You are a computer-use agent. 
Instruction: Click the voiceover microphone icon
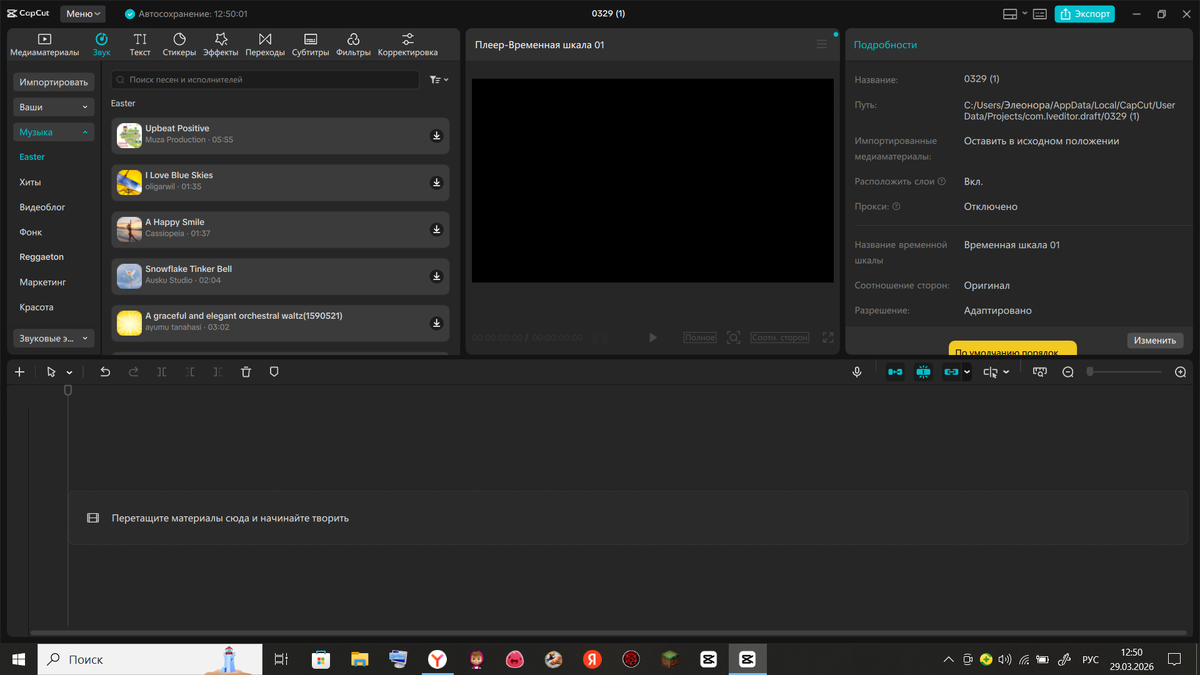(x=857, y=372)
